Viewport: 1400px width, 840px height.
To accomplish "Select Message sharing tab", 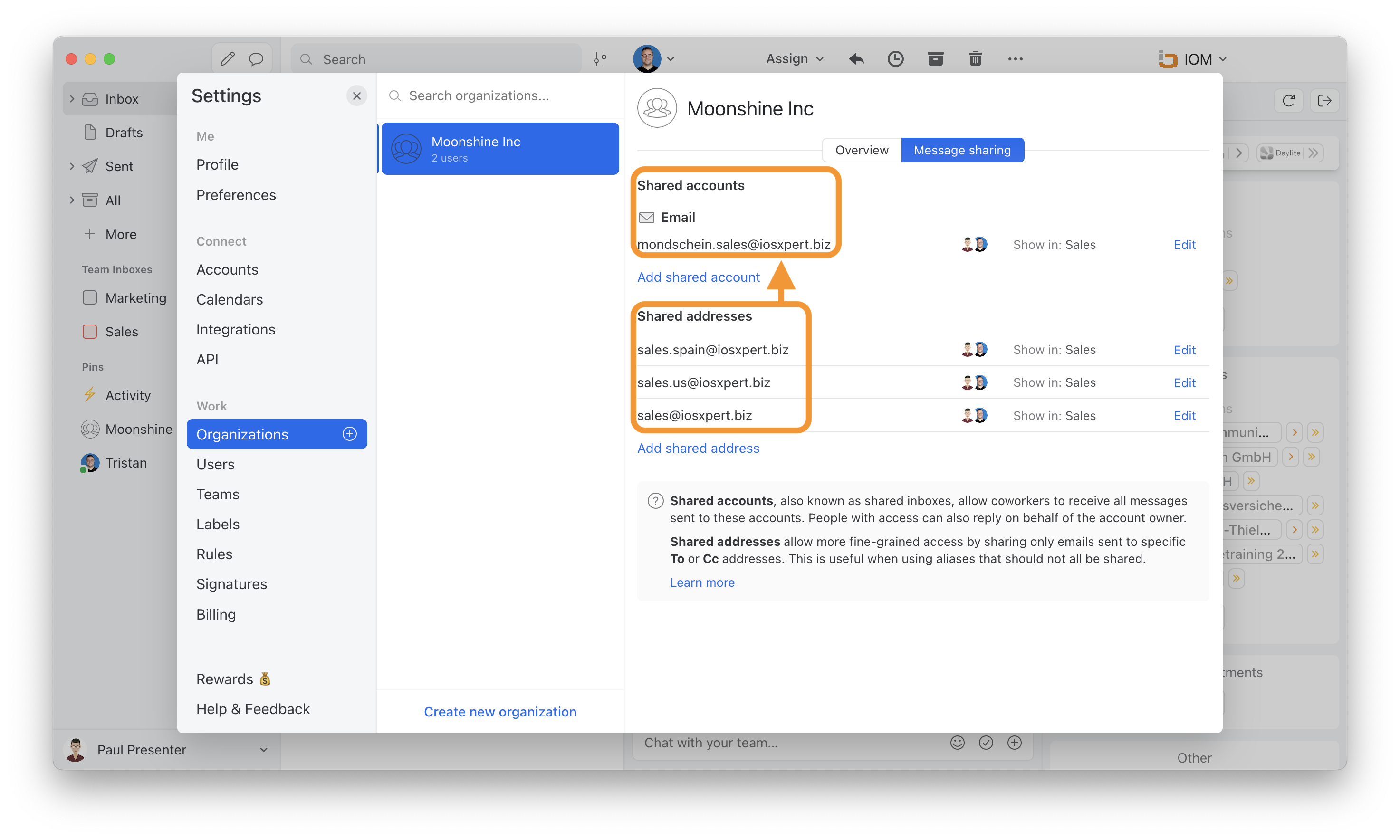I will [962, 150].
